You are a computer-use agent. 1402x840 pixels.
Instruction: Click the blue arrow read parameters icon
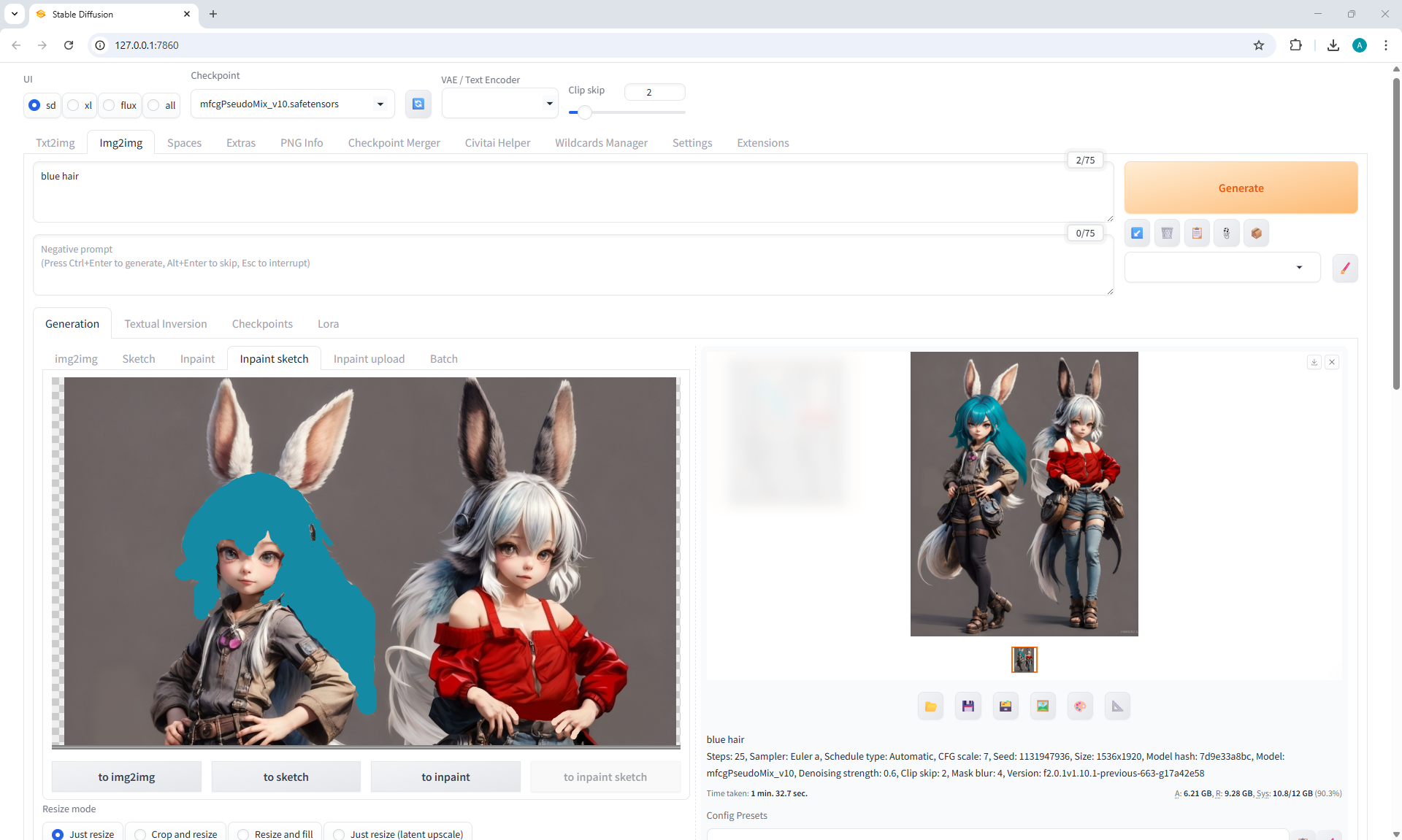[x=1137, y=234]
